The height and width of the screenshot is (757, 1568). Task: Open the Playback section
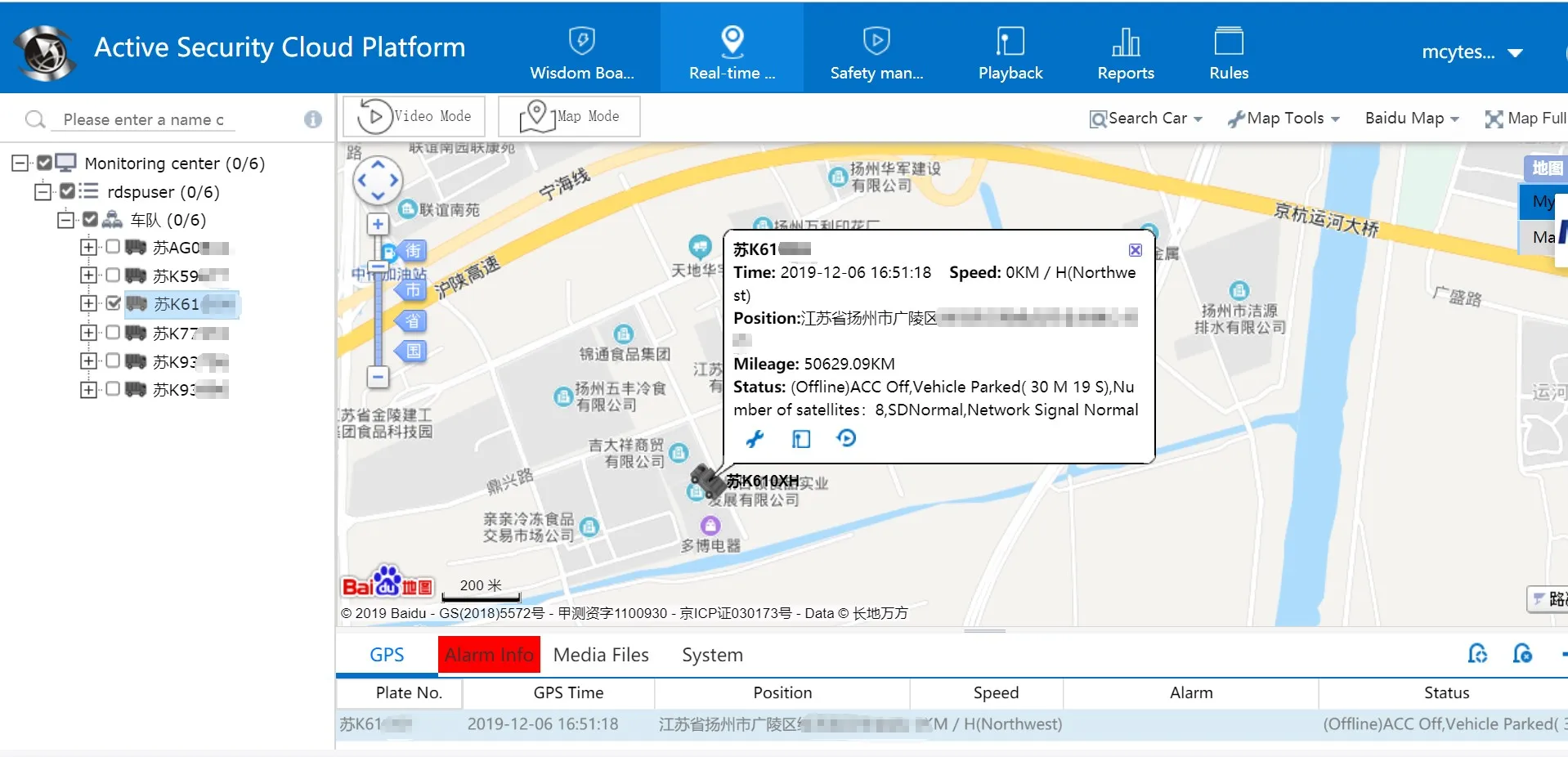[x=1010, y=52]
